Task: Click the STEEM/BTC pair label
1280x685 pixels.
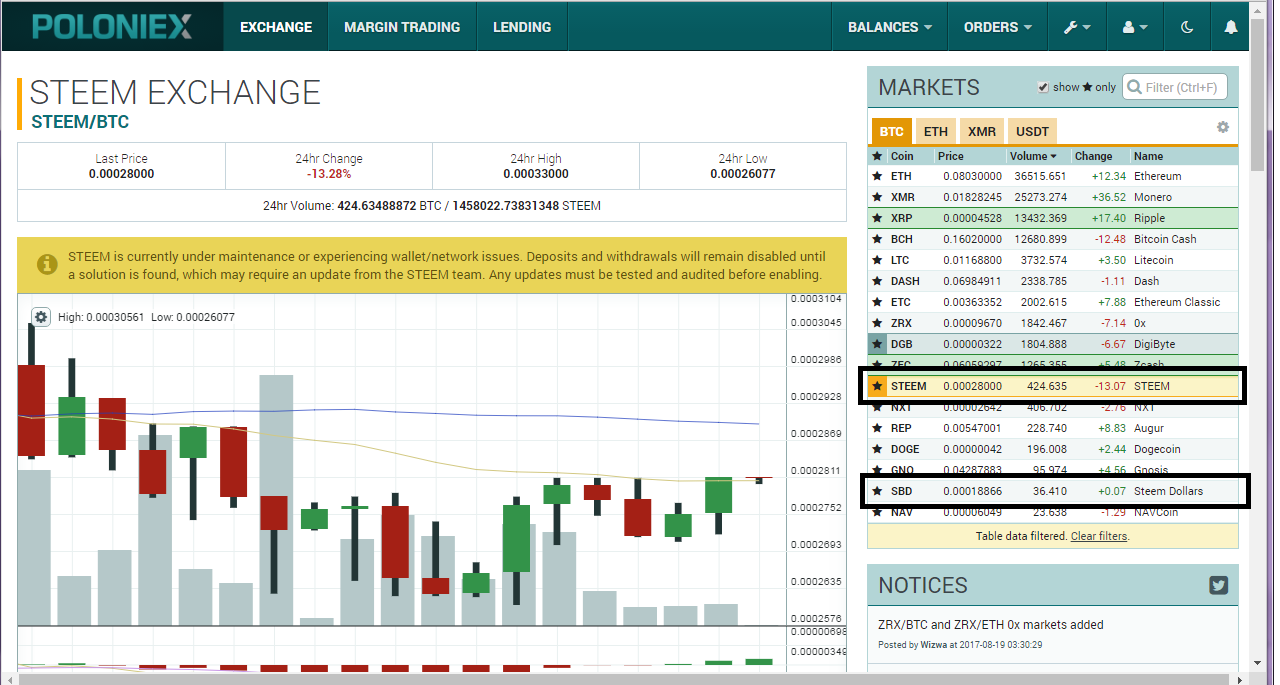Action: (x=80, y=122)
